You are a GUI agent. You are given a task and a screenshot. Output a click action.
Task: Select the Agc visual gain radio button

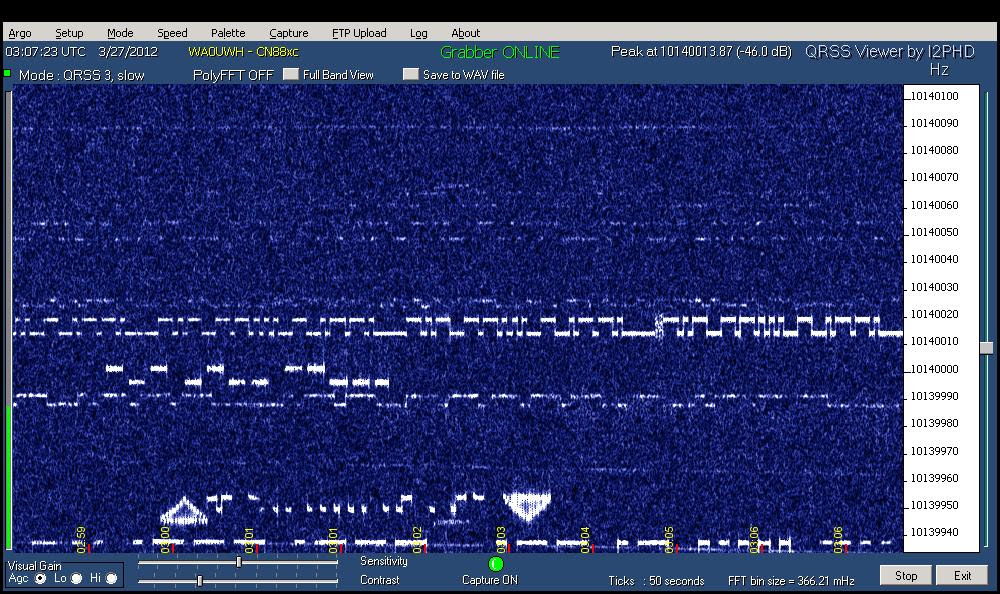[41, 578]
